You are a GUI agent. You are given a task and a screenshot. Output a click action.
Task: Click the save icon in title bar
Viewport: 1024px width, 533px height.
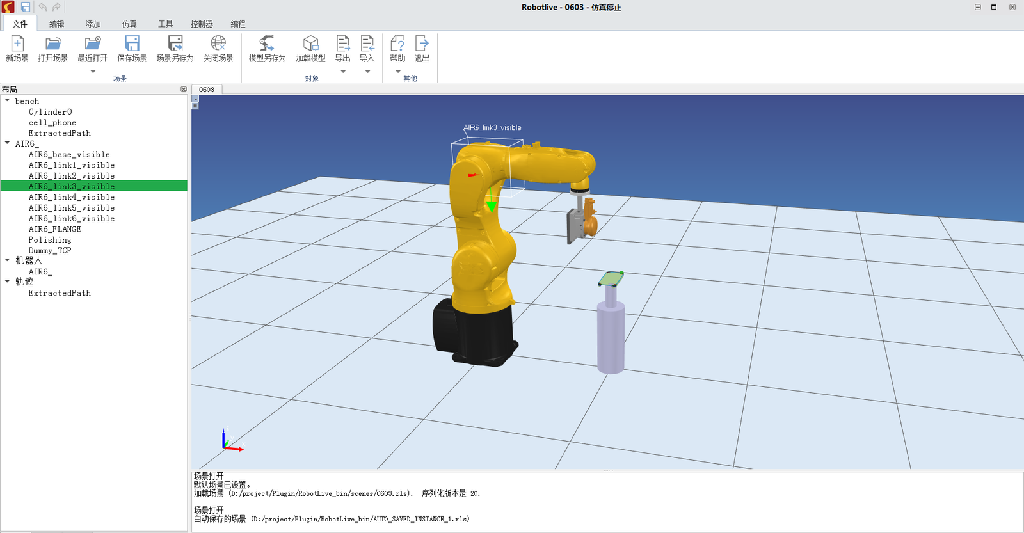click(x=25, y=7)
